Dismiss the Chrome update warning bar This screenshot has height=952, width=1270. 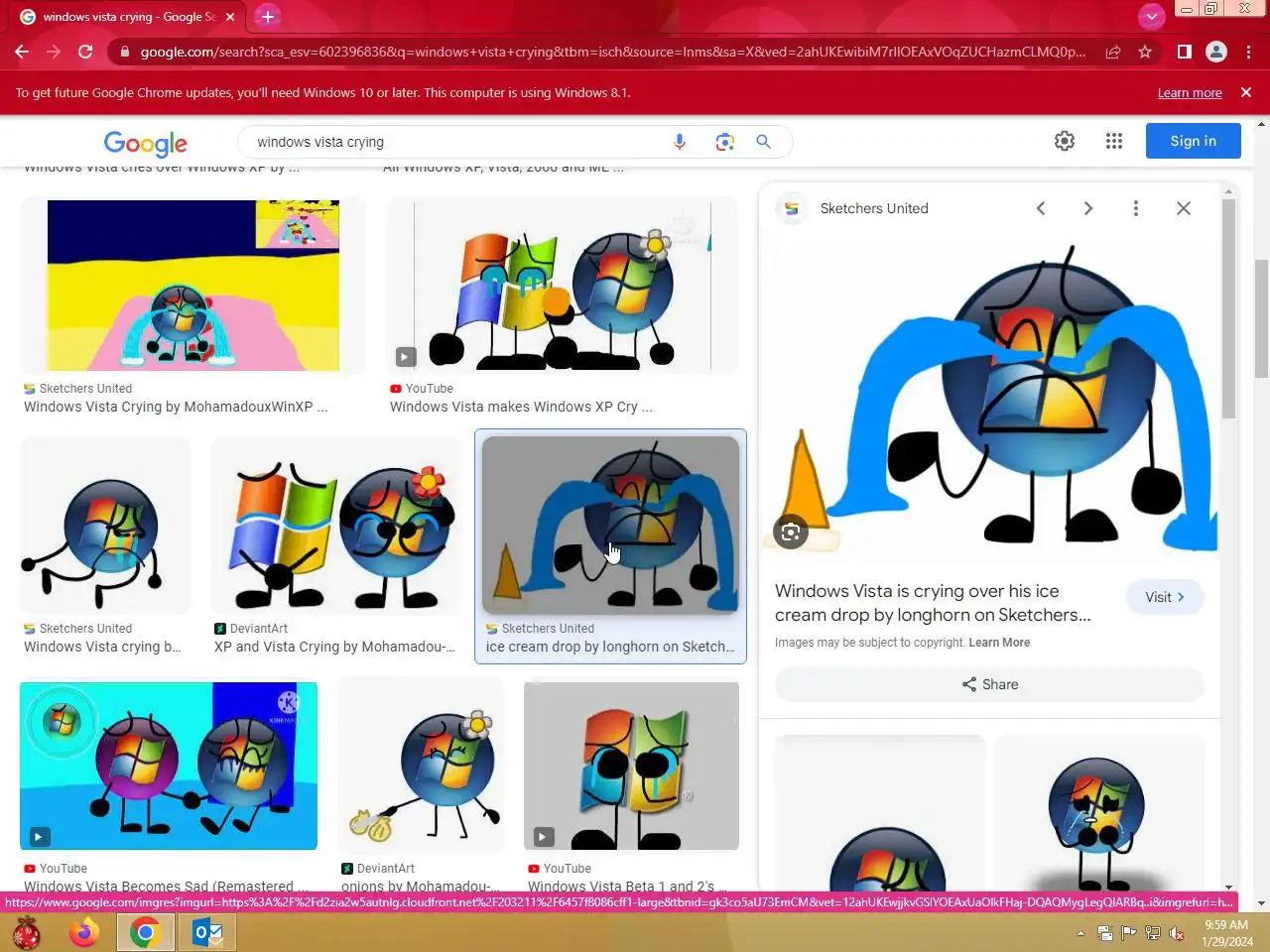1246,92
